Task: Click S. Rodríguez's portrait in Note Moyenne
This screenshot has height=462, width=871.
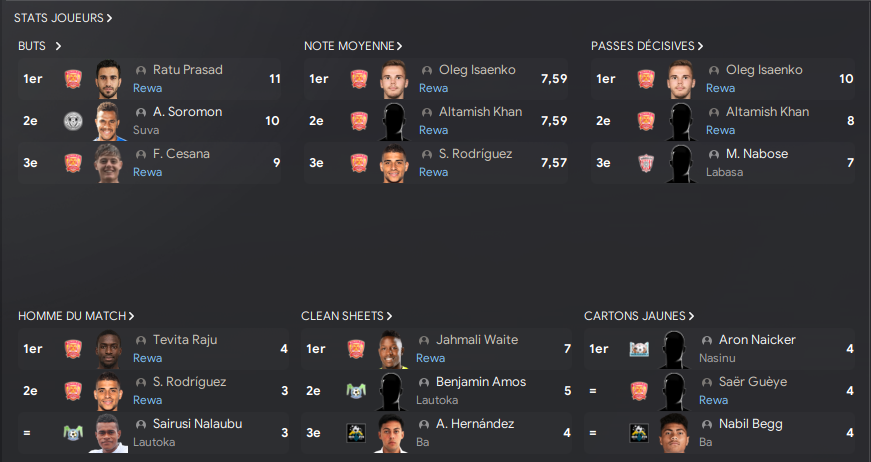Action: (x=394, y=163)
